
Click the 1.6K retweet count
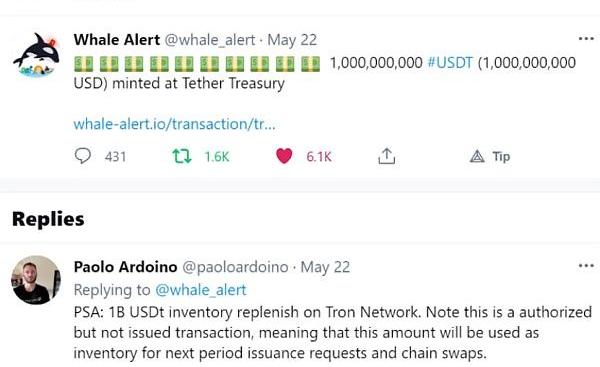point(217,157)
